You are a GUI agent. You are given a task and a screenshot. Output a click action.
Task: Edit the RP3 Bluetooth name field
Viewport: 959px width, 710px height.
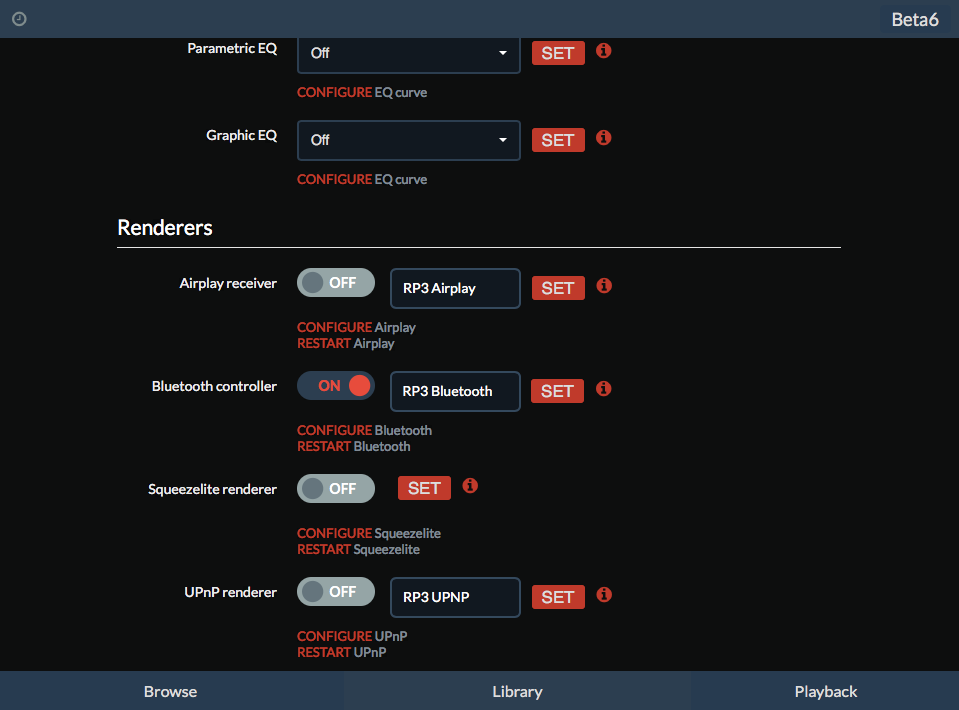[x=455, y=391]
